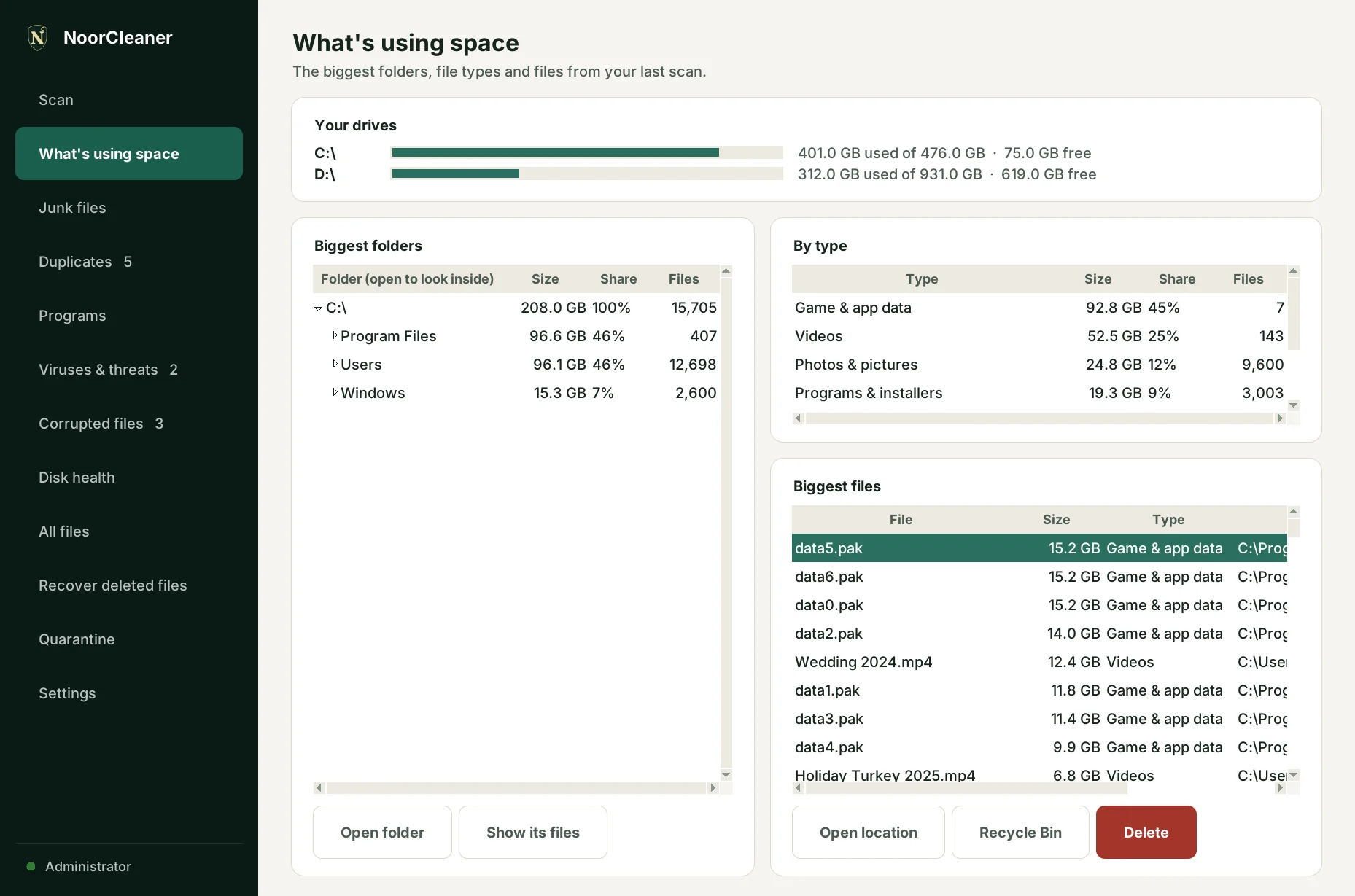Select the data4.pak file row
Screen dimensions: 1355x896
coord(1039,747)
